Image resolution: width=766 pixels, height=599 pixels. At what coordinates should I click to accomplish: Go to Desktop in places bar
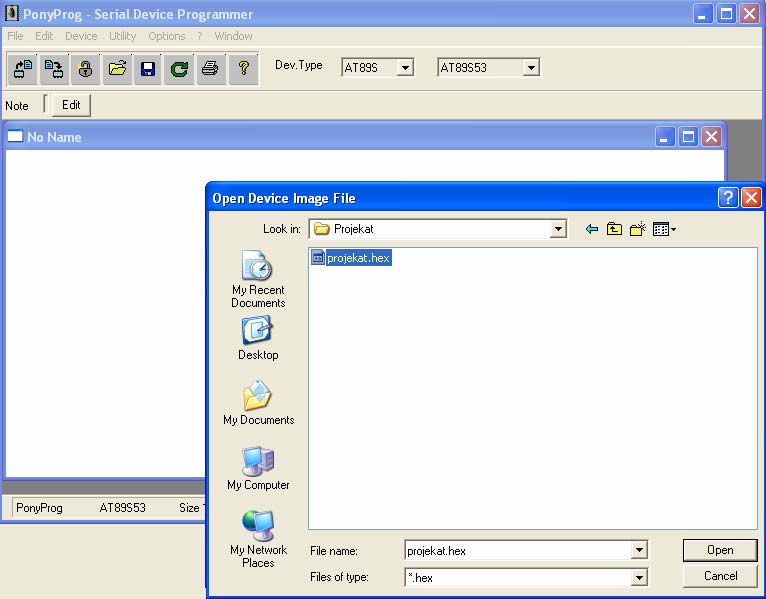click(x=258, y=338)
